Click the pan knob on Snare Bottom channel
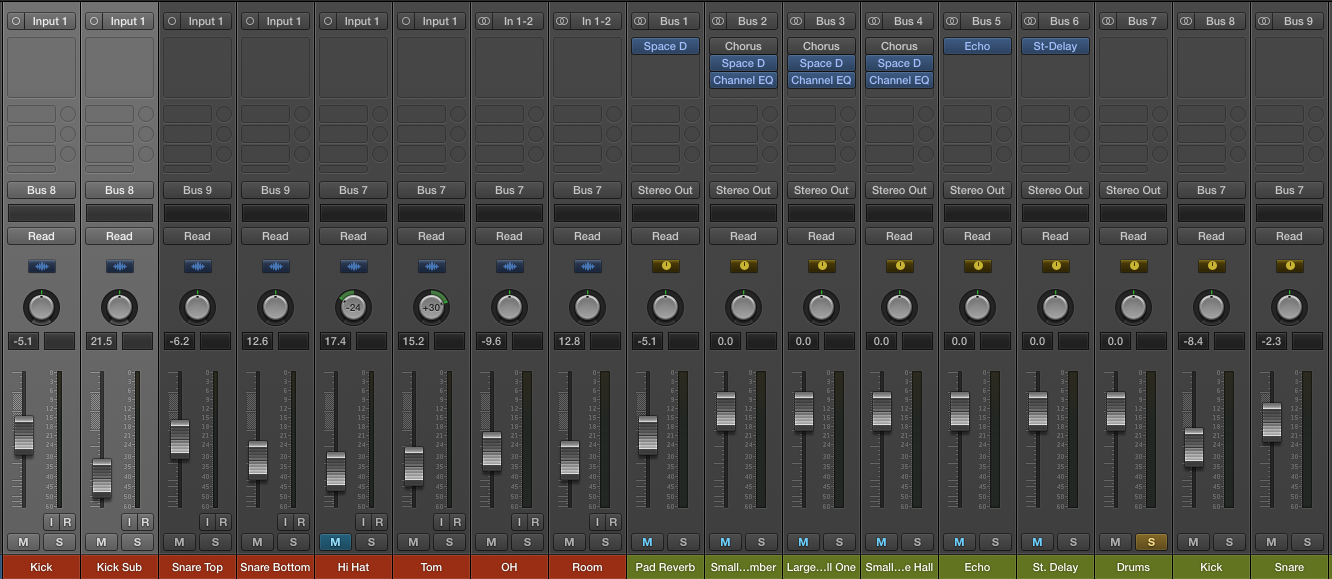 pos(275,307)
